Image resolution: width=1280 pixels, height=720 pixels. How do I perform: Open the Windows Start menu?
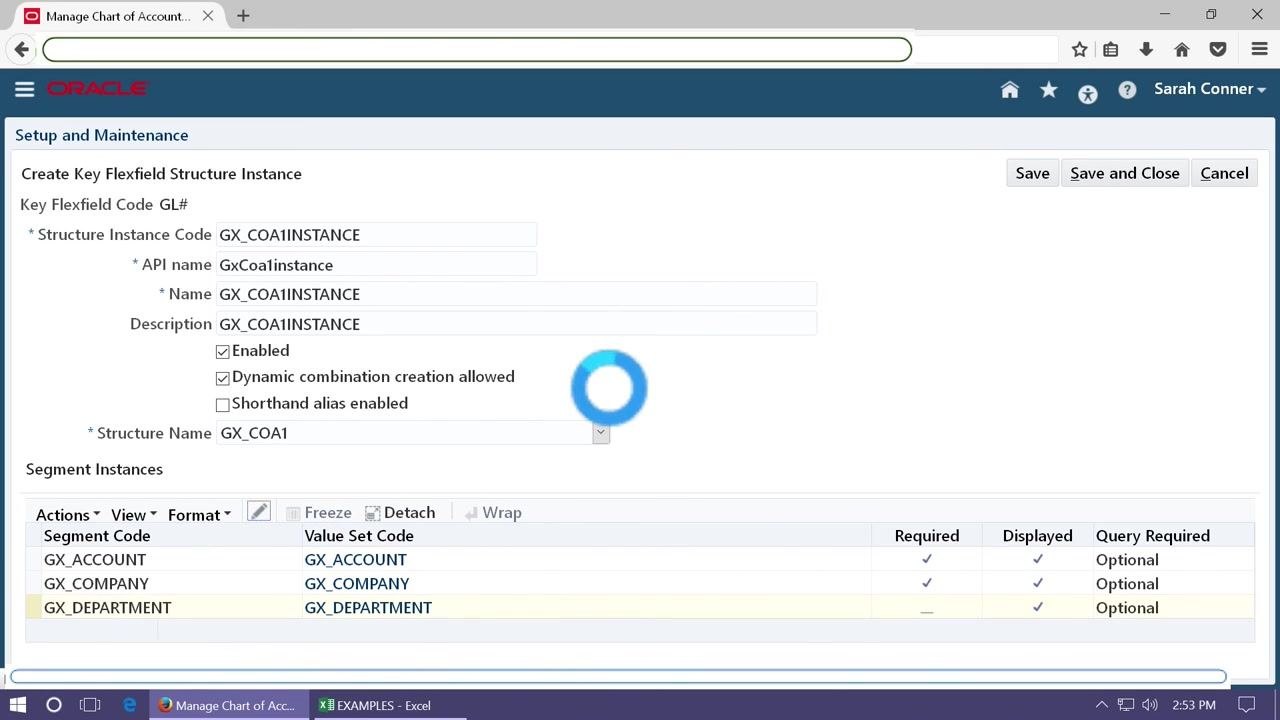(18, 705)
